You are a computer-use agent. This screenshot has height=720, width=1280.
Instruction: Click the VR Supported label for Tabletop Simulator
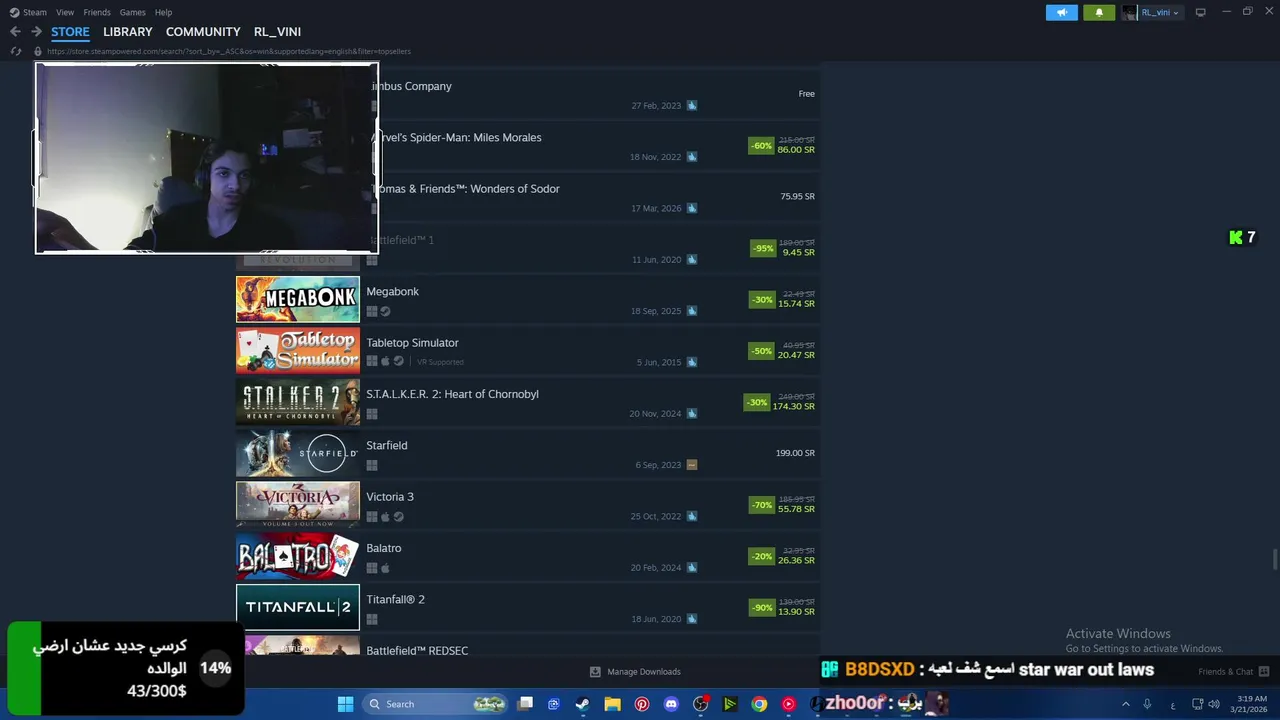tap(440, 362)
